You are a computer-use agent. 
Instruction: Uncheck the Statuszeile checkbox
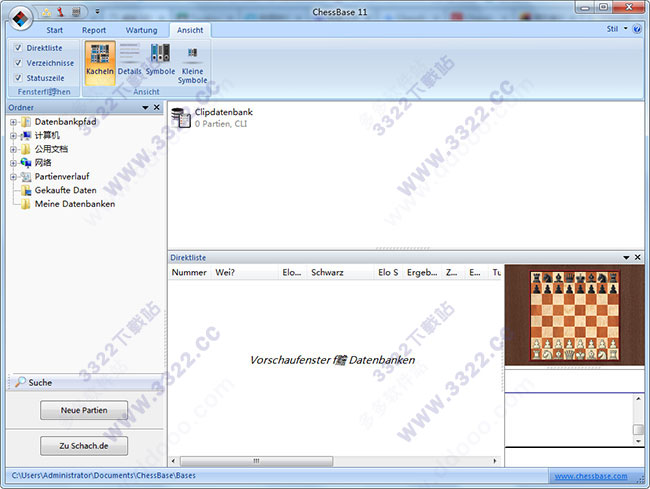point(18,77)
